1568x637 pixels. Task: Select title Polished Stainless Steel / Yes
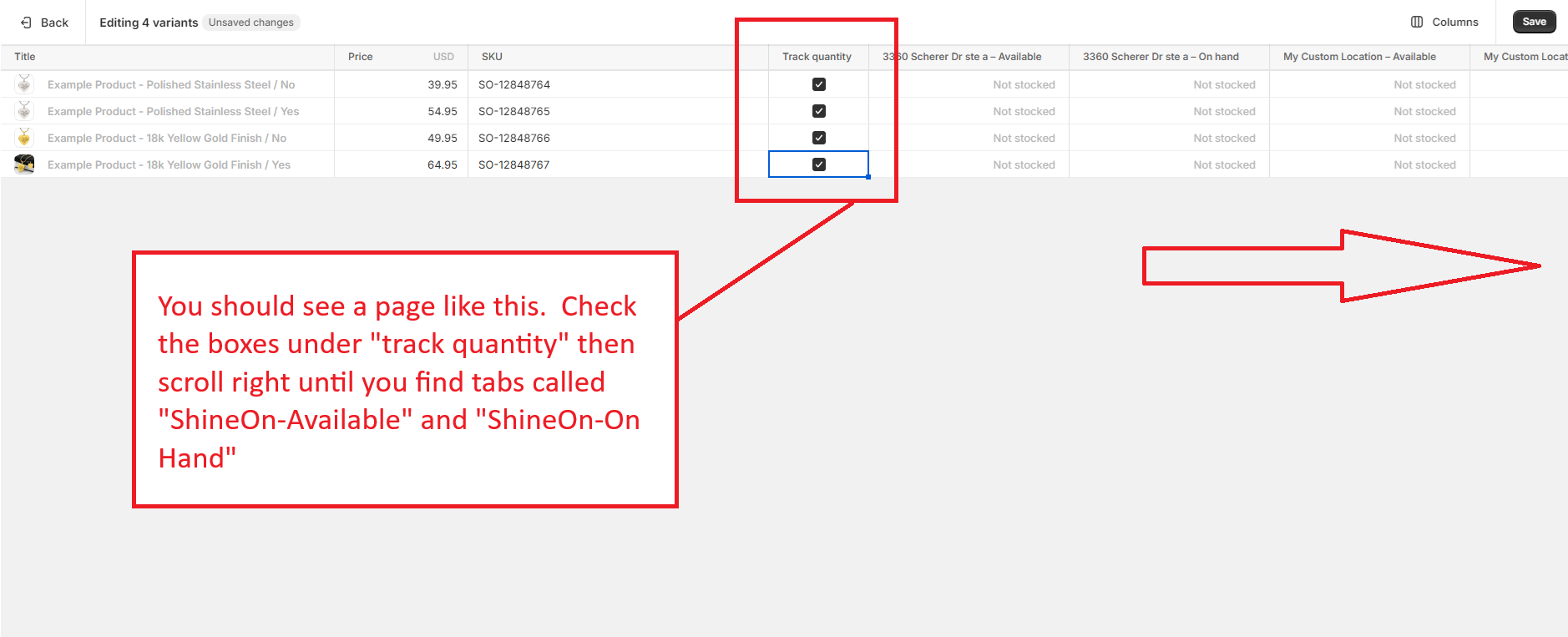[173, 111]
